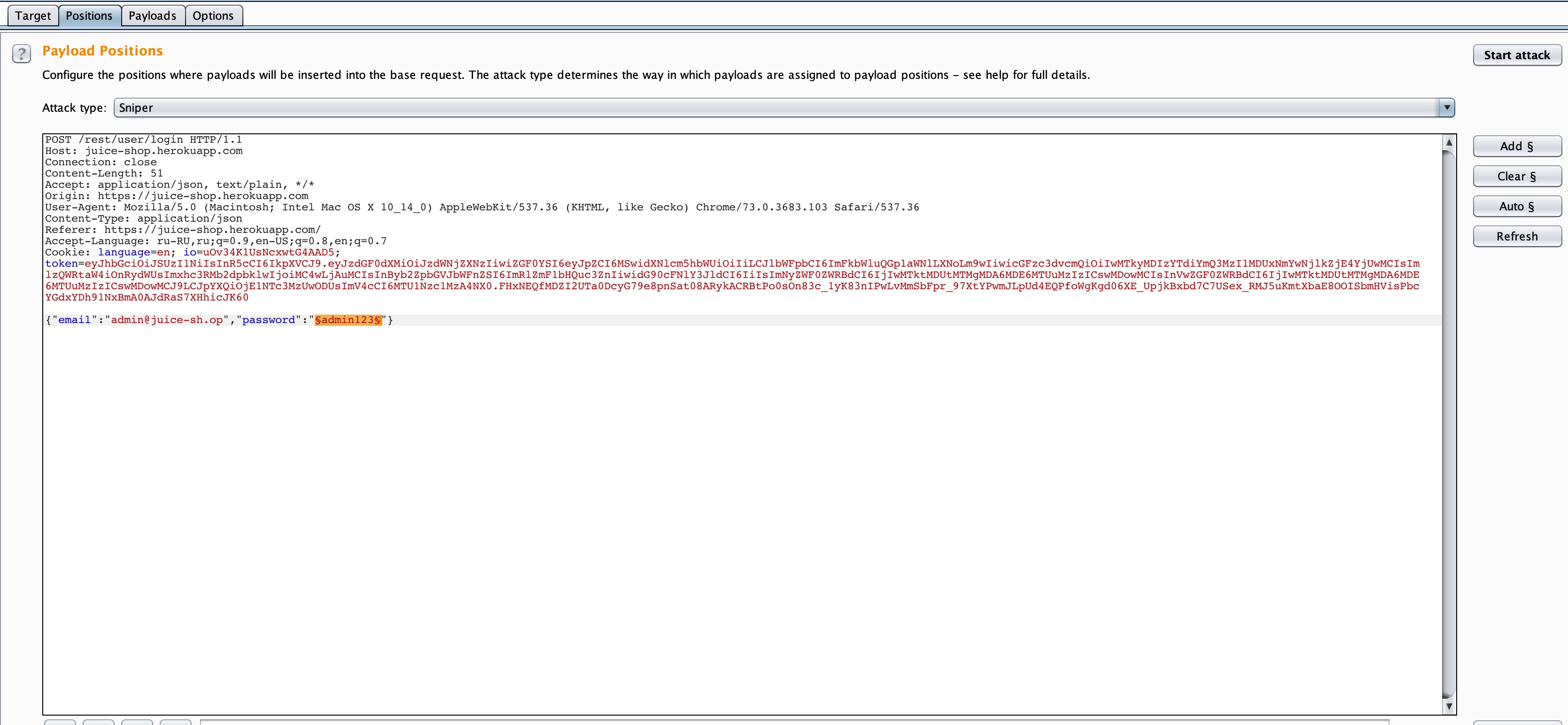Click the scrollbar down arrow
Screen dimensions: 1568x725
coord(1449,706)
